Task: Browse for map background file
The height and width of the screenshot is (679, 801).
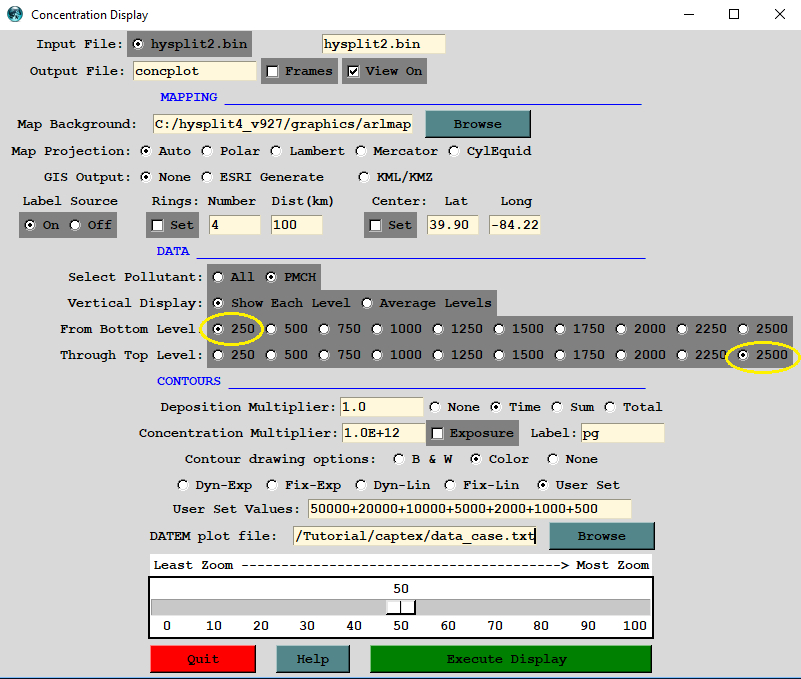Action: (x=477, y=124)
